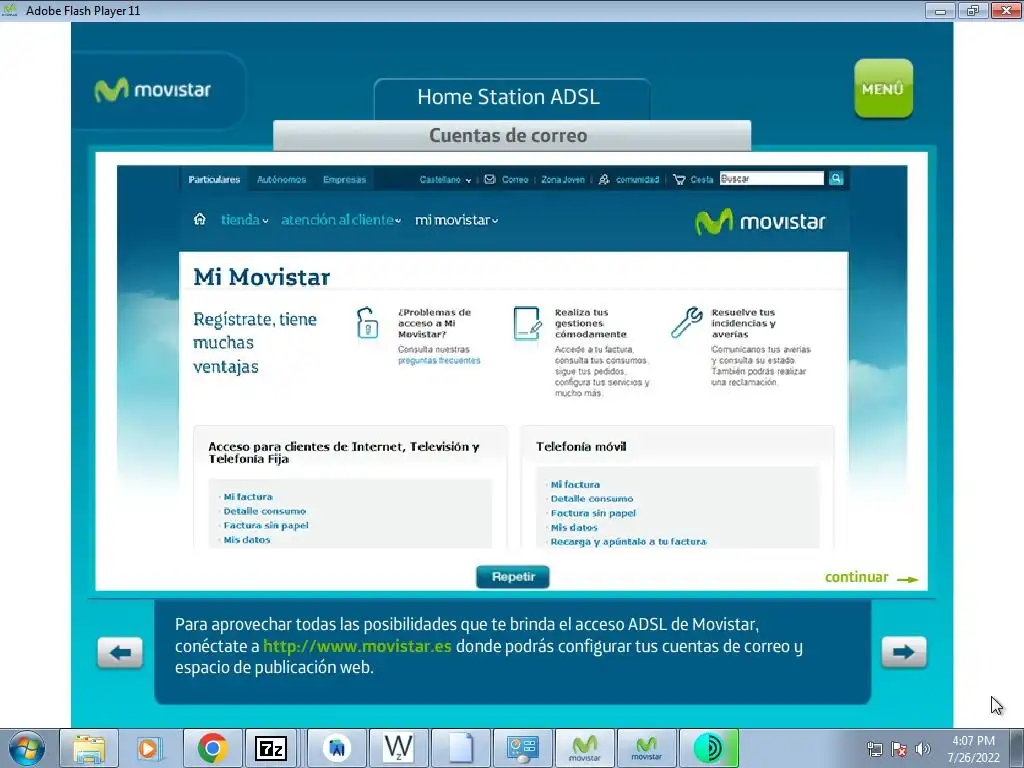Image resolution: width=1024 pixels, height=768 pixels.
Task: Click the Telefonía móvil heading
Action: [581, 447]
